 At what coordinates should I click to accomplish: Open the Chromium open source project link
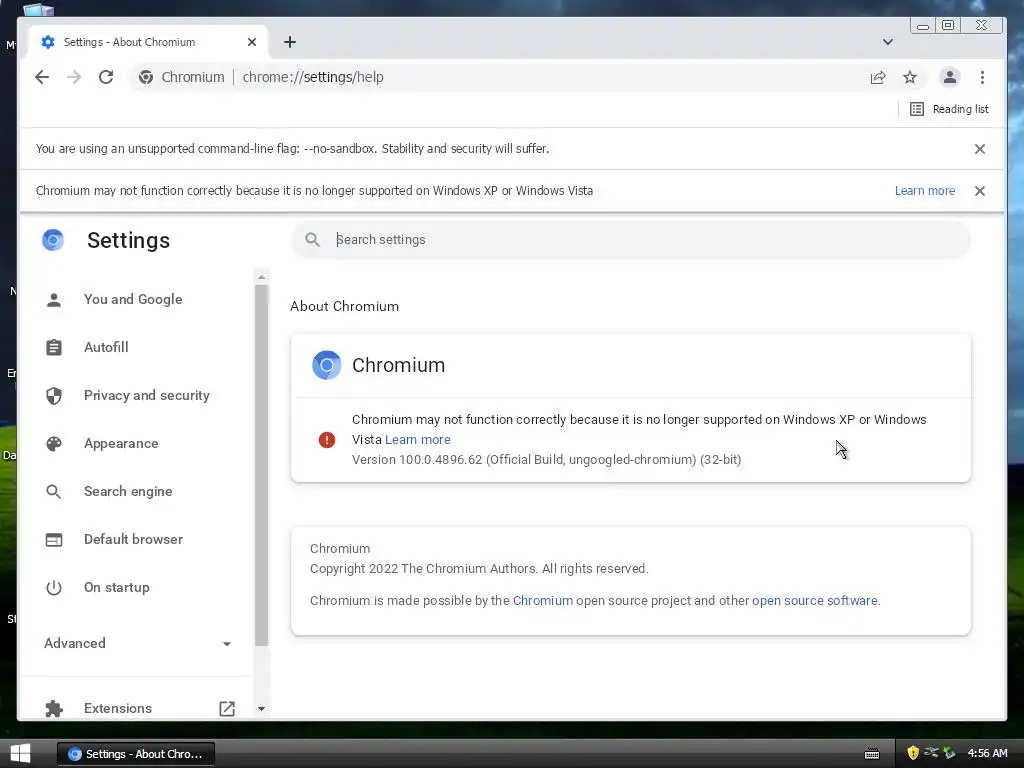pyautogui.click(x=543, y=601)
